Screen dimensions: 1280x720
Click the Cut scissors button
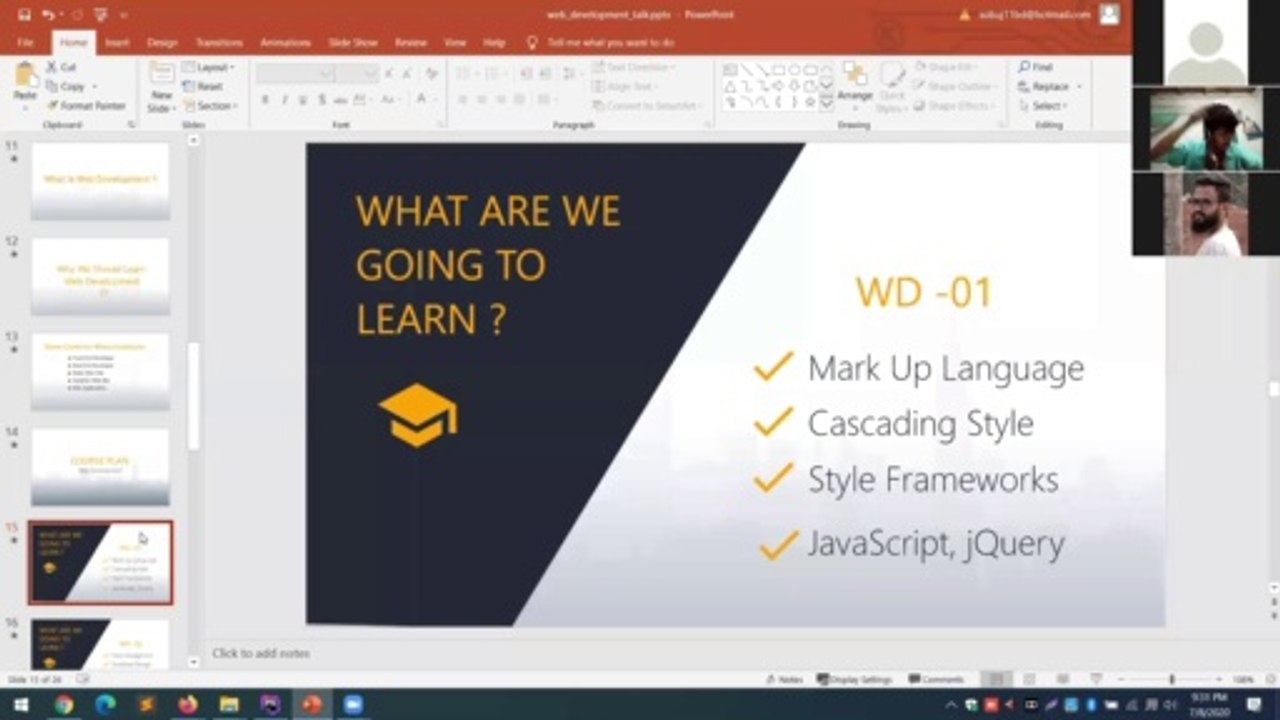(x=62, y=67)
